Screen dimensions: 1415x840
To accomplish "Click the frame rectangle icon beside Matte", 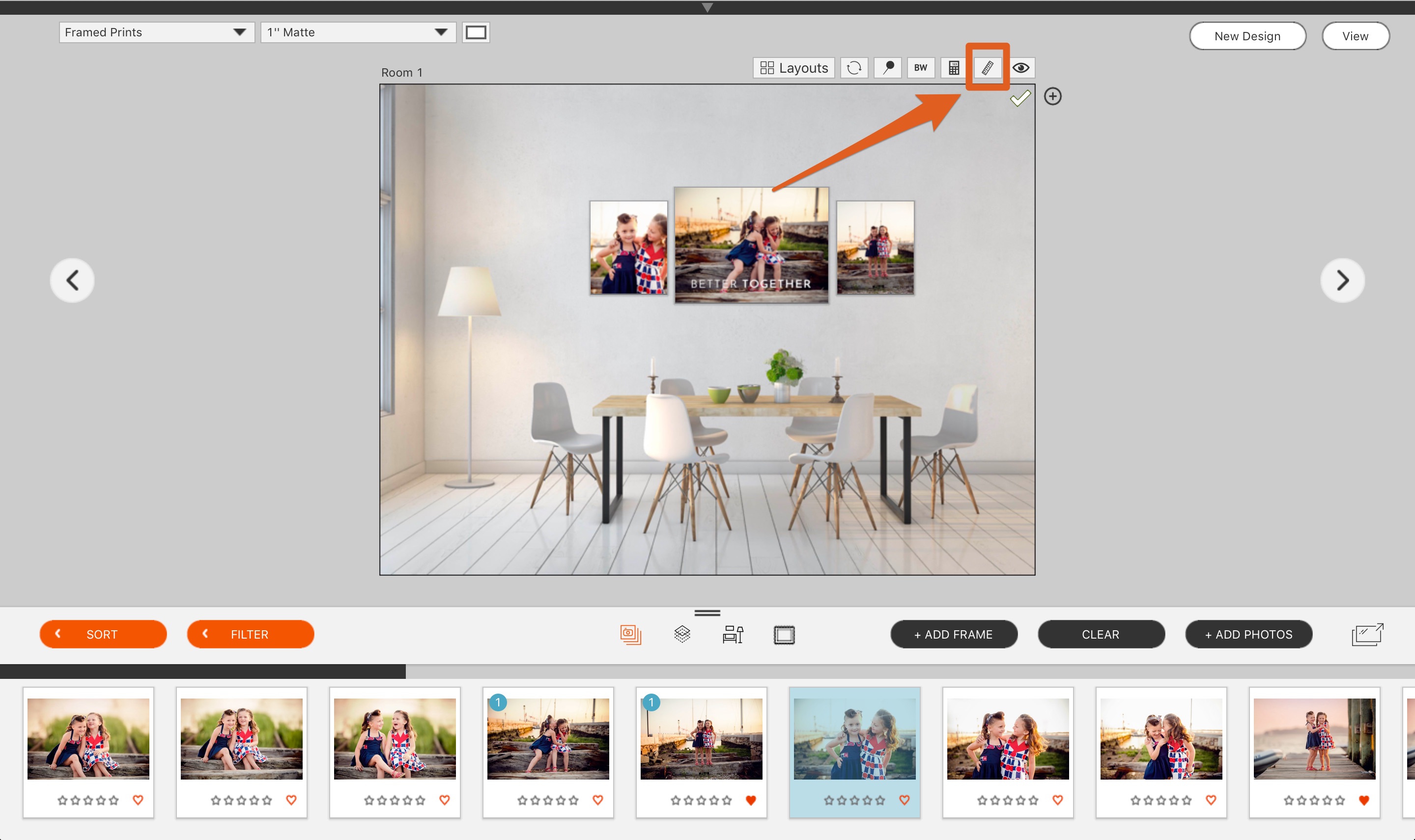I will tap(476, 32).
